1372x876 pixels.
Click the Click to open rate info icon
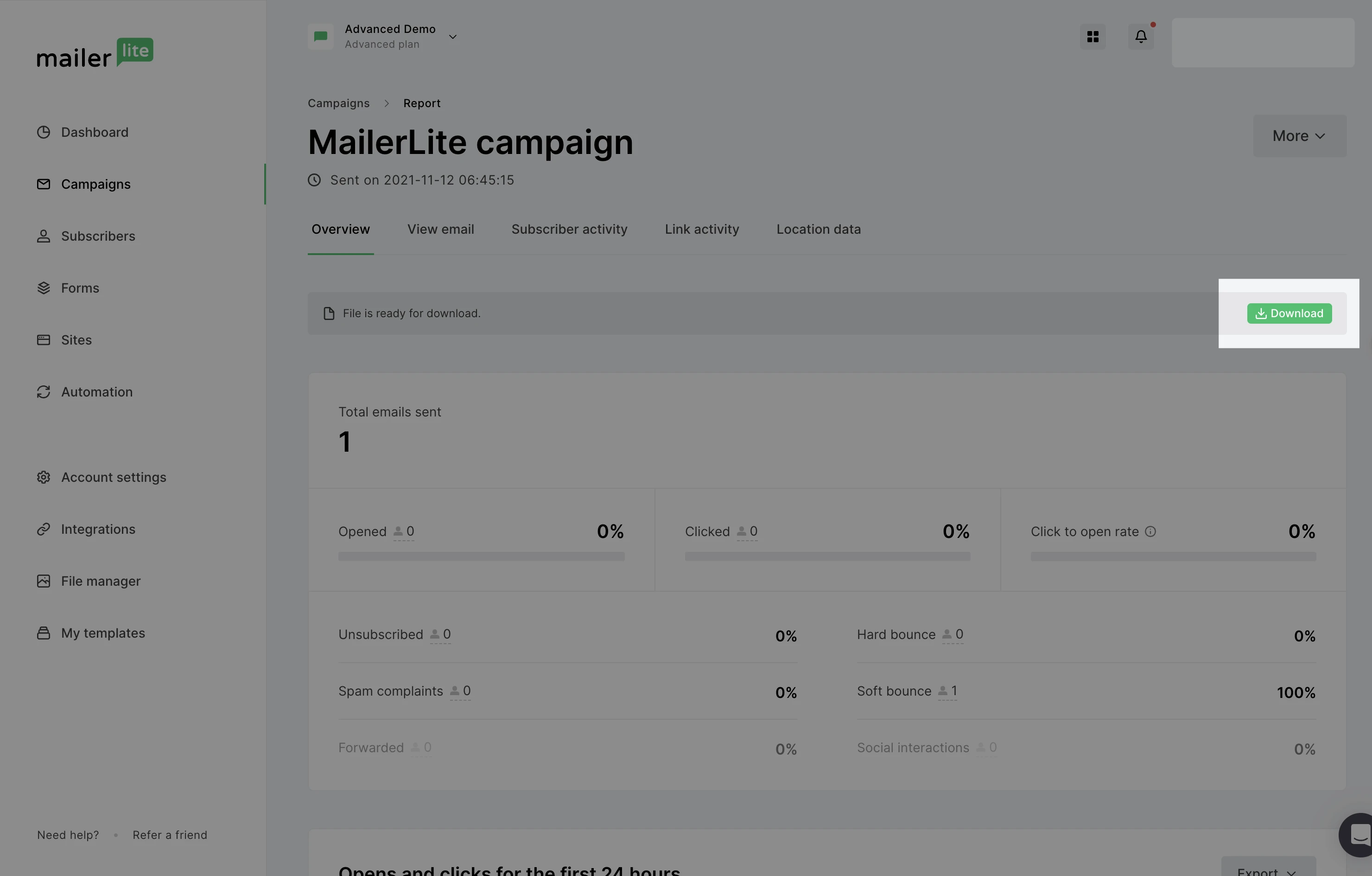[x=1150, y=531]
